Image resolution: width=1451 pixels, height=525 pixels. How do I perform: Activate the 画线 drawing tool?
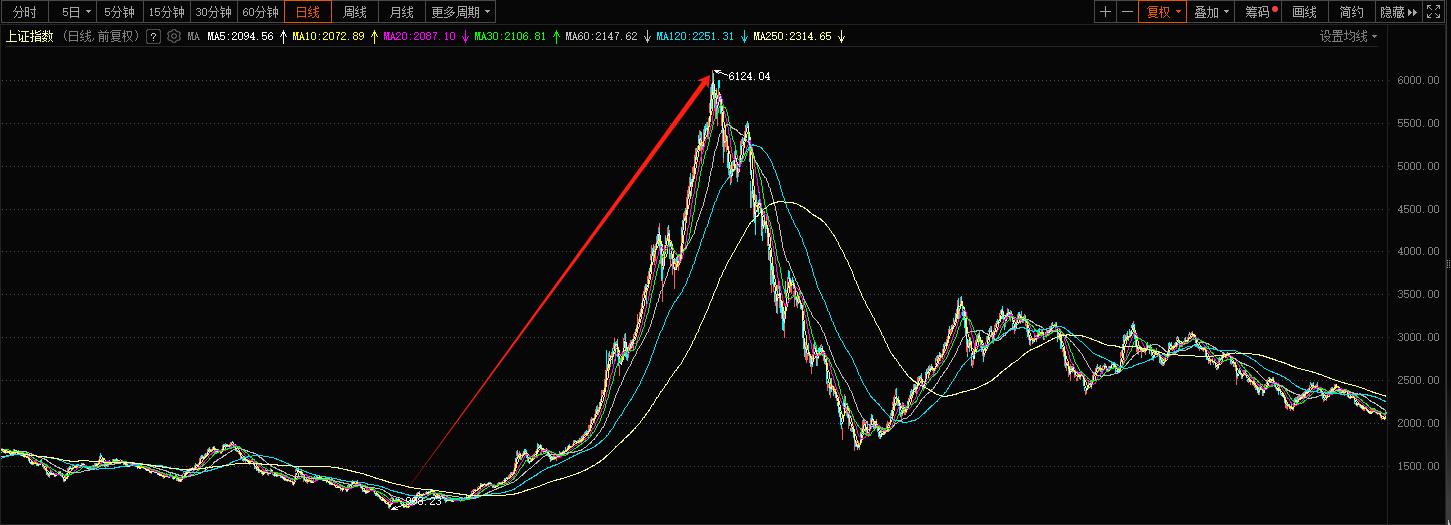point(1304,12)
